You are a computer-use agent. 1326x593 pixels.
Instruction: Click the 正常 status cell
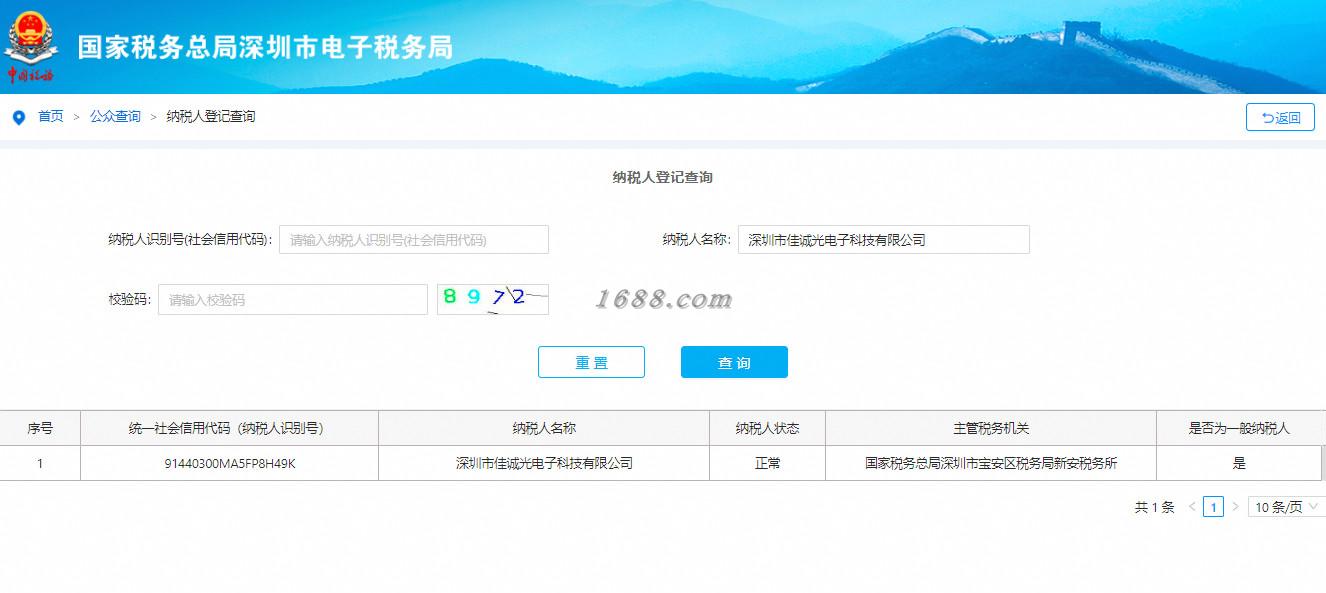tap(767, 463)
